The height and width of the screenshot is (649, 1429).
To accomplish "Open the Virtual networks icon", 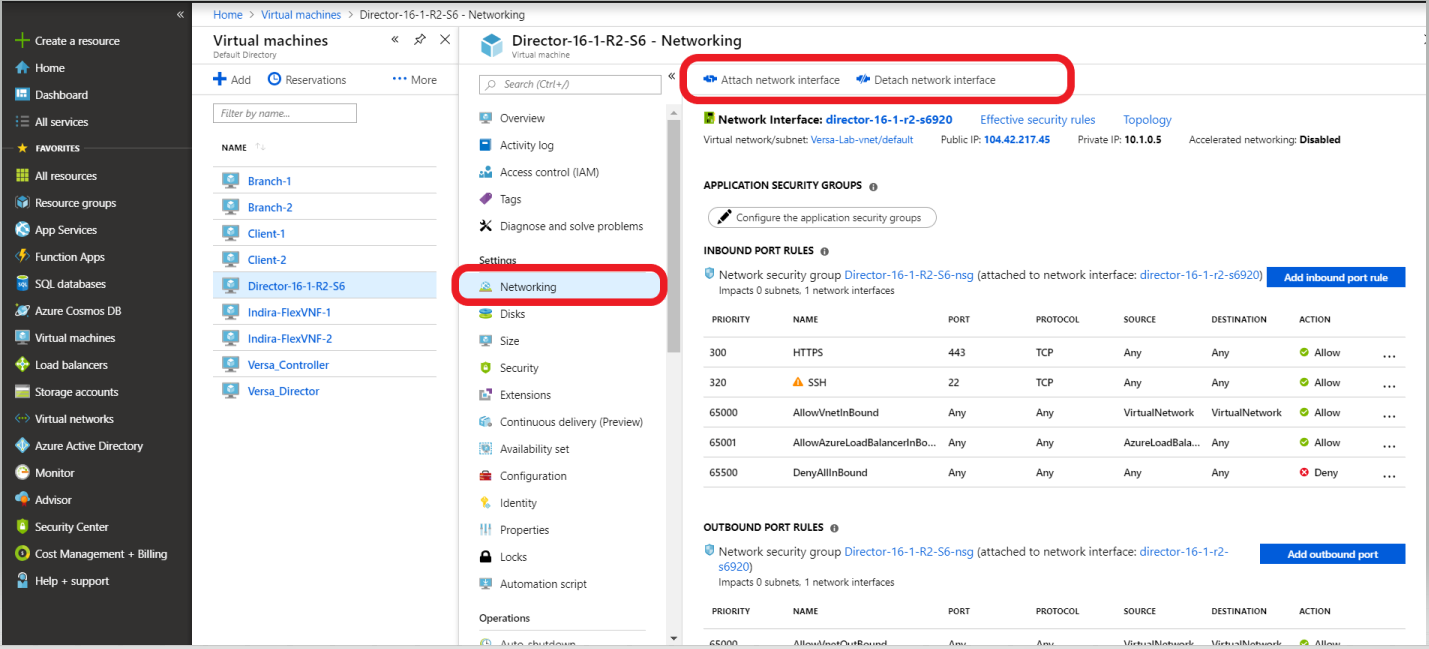I will click(x=22, y=419).
